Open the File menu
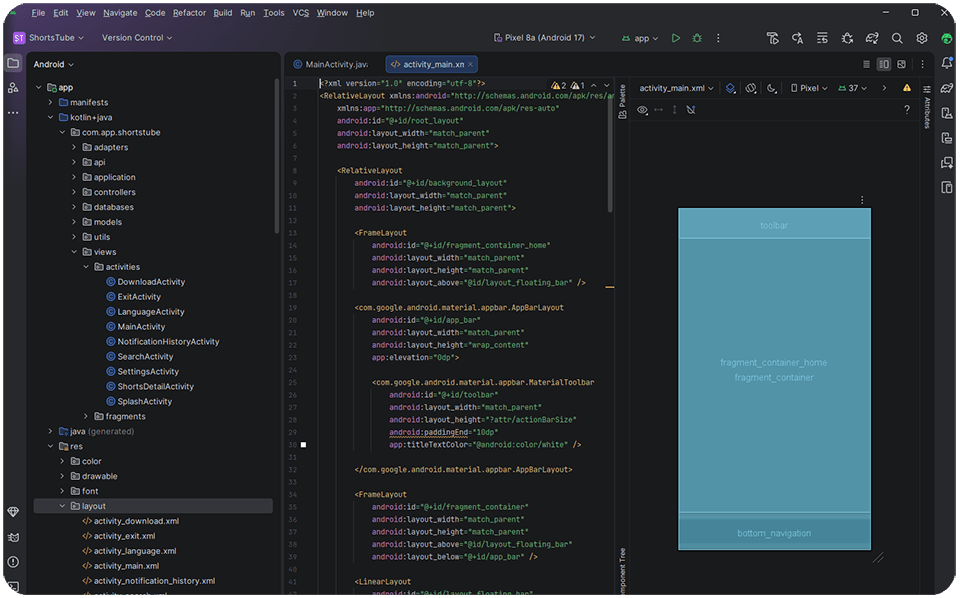Viewport: 960px width, 598px height. pyautogui.click(x=38, y=13)
